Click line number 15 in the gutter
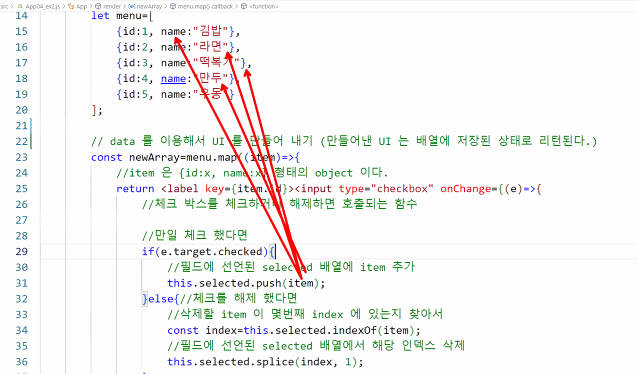Screen dimensions: 638x374 point(22,31)
